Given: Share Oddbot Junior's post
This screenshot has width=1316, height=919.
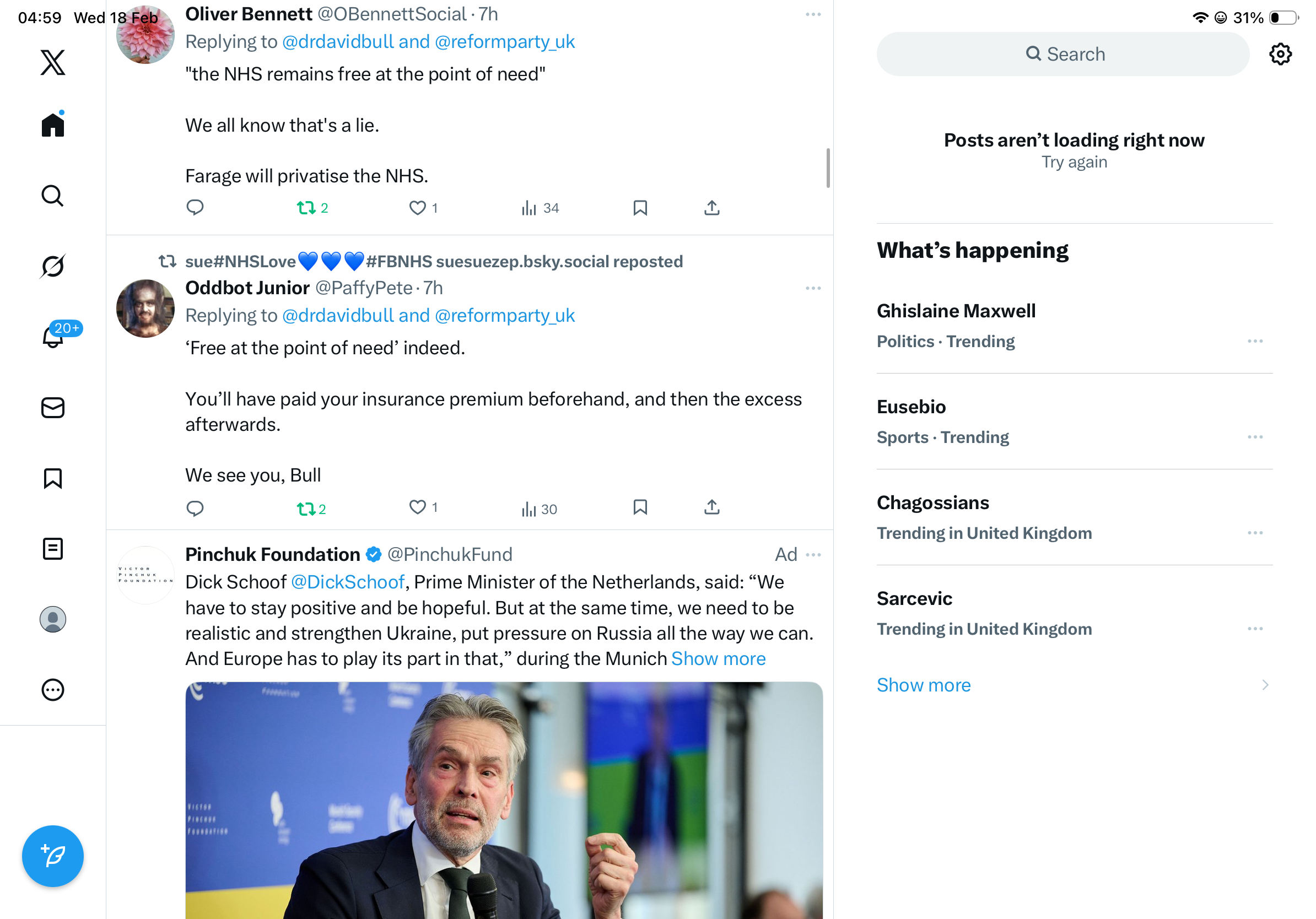Looking at the screenshot, I should click(711, 507).
